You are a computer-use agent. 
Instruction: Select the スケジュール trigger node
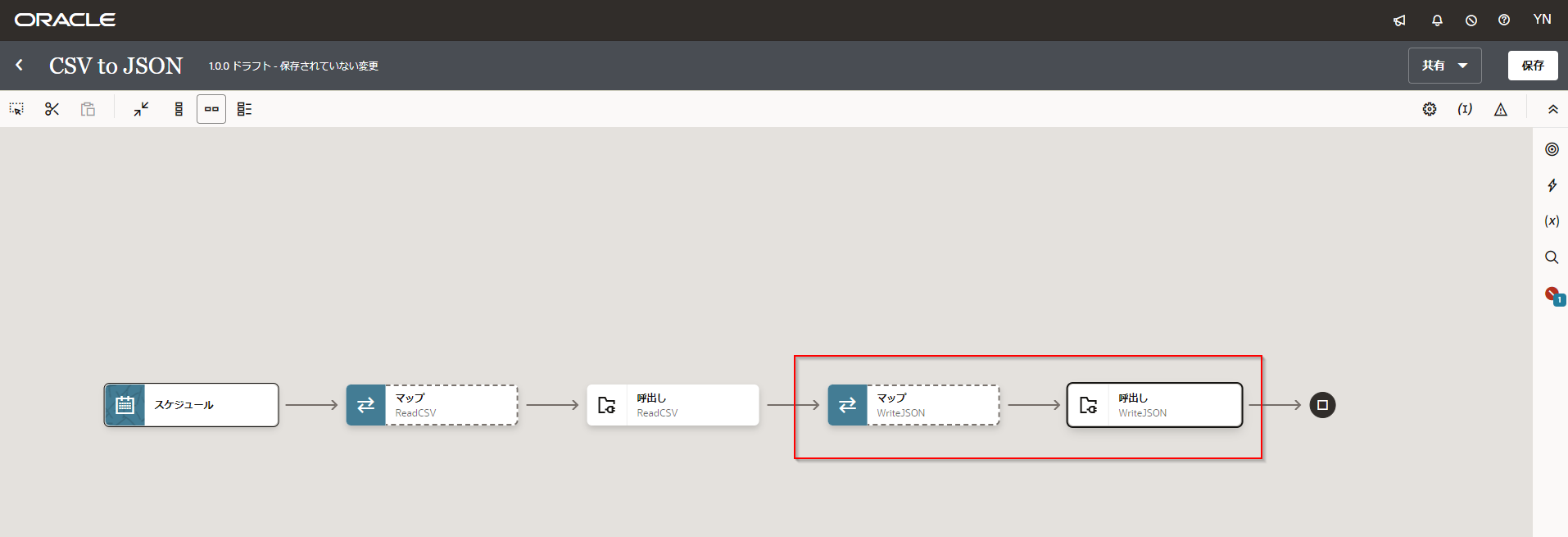pos(191,405)
